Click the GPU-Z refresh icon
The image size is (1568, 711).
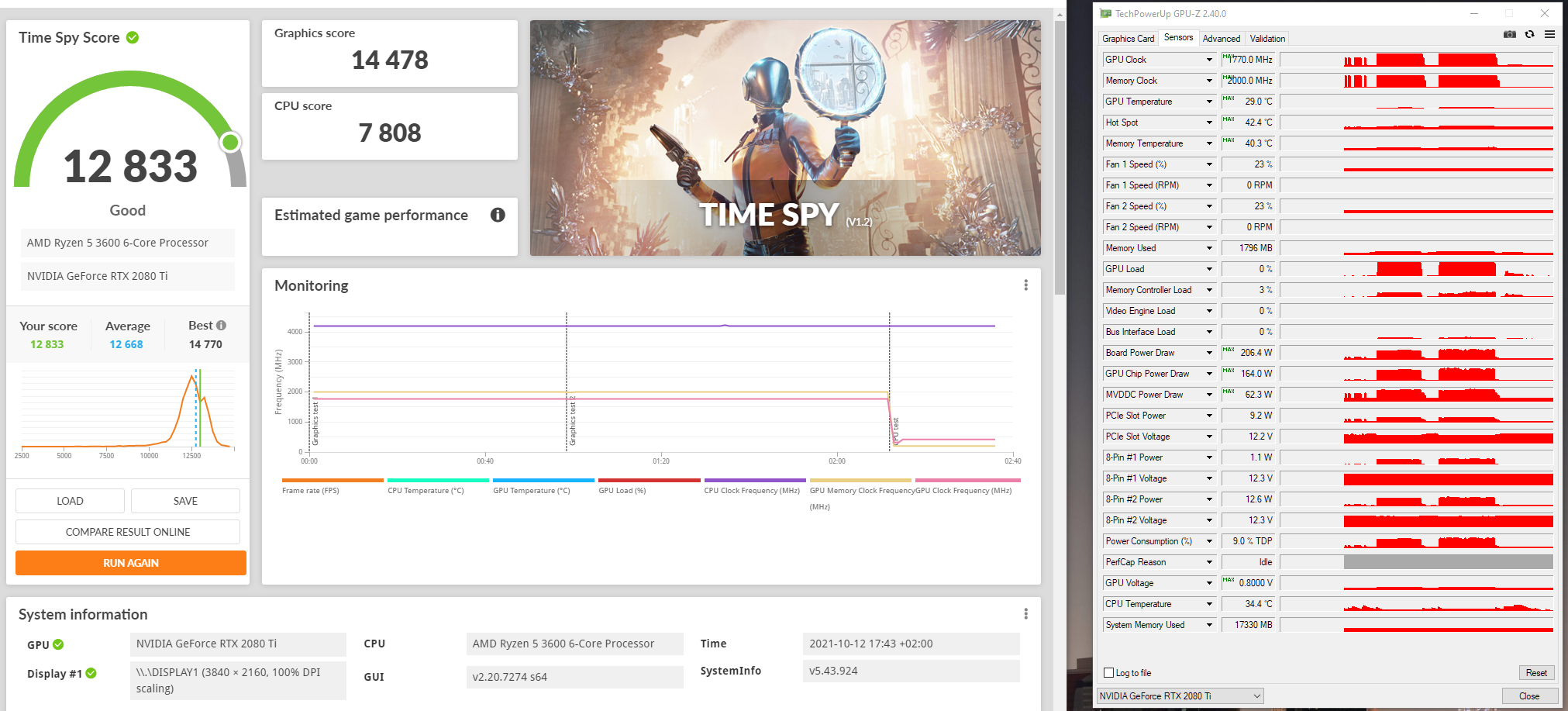pyautogui.click(x=1529, y=34)
